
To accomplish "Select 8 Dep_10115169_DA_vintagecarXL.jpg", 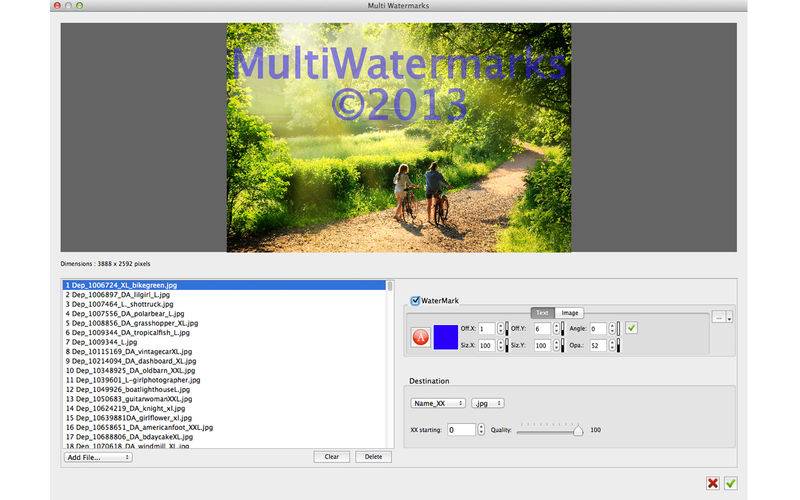I will pyautogui.click(x=224, y=352).
